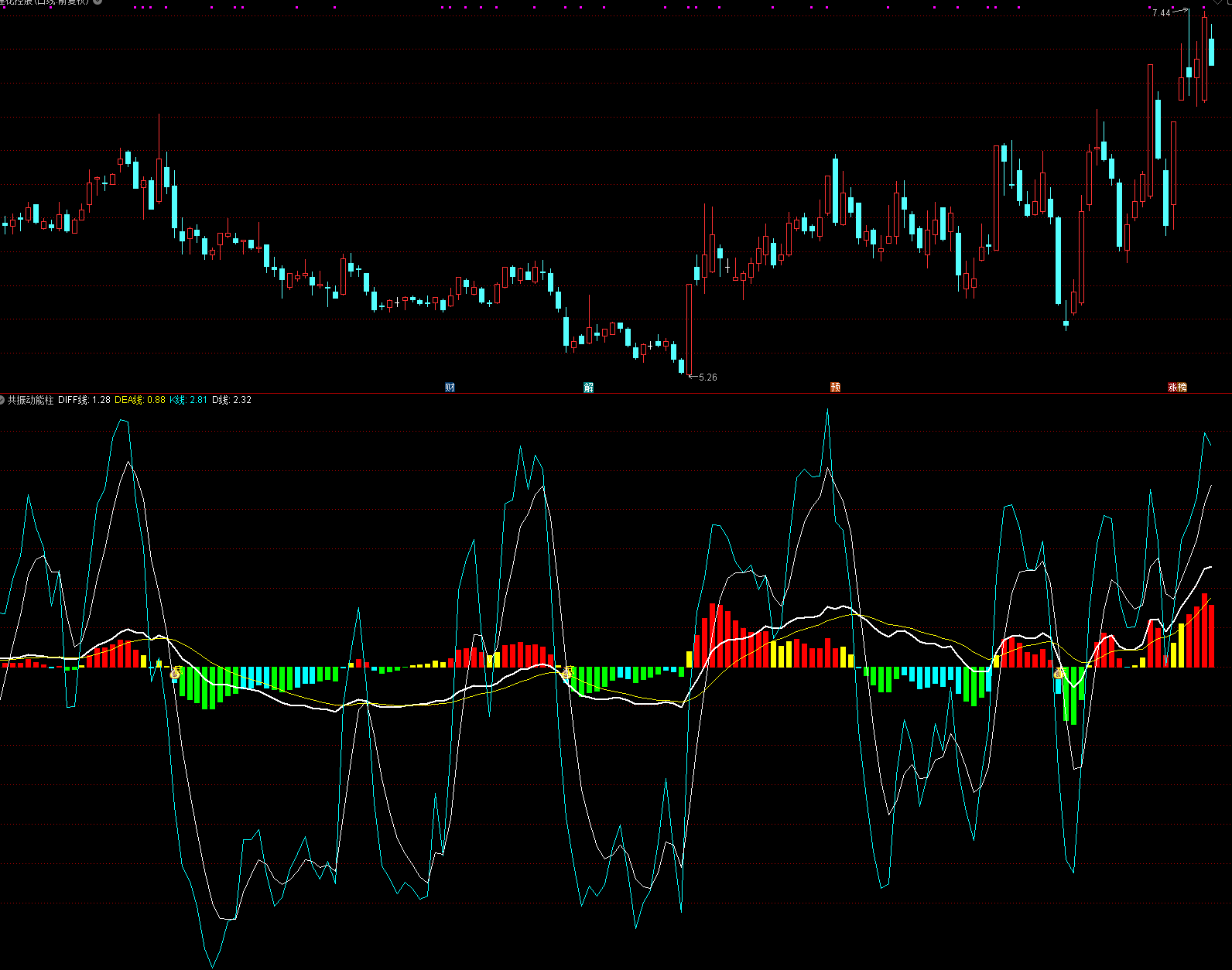Click the indicator settings icon beside 共振动能柱
Viewport: 1232px width, 970px height.
tap(2, 400)
